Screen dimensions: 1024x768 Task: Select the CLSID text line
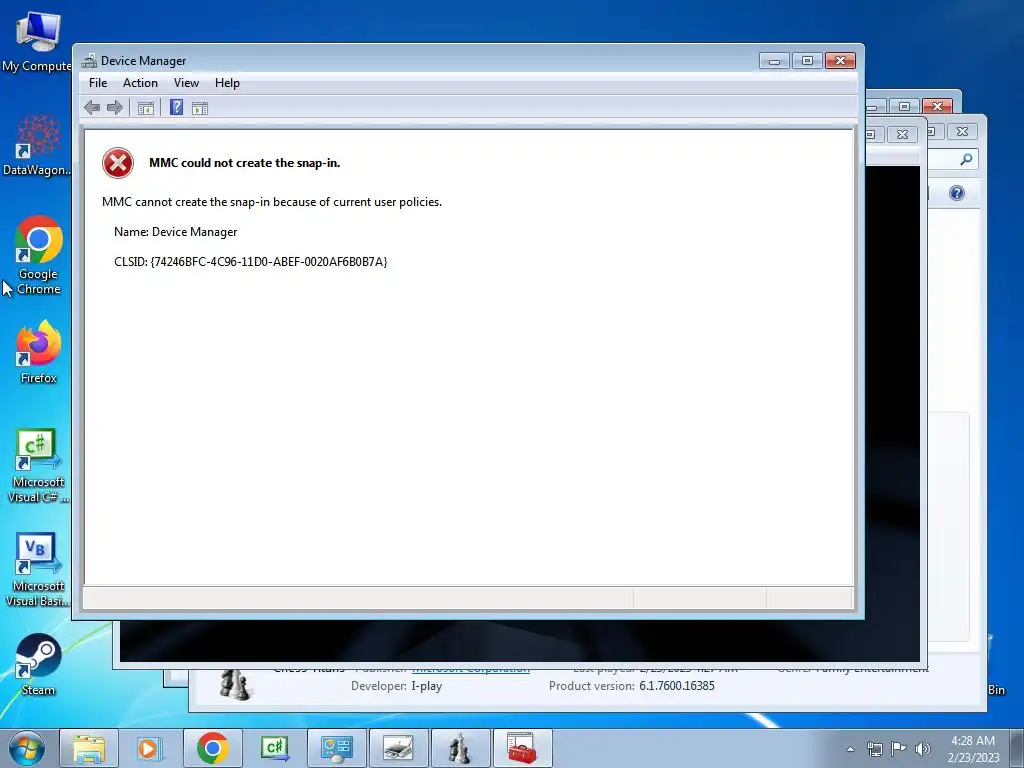tap(251, 262)
